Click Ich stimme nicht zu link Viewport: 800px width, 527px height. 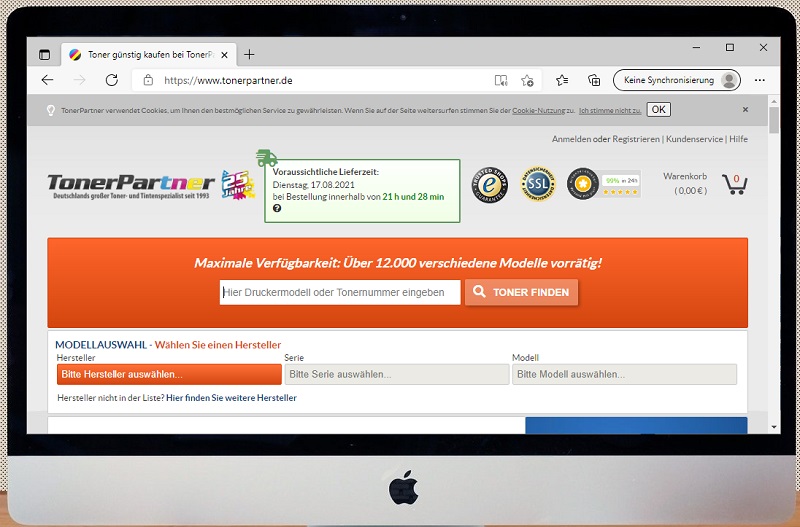point(610,110)
